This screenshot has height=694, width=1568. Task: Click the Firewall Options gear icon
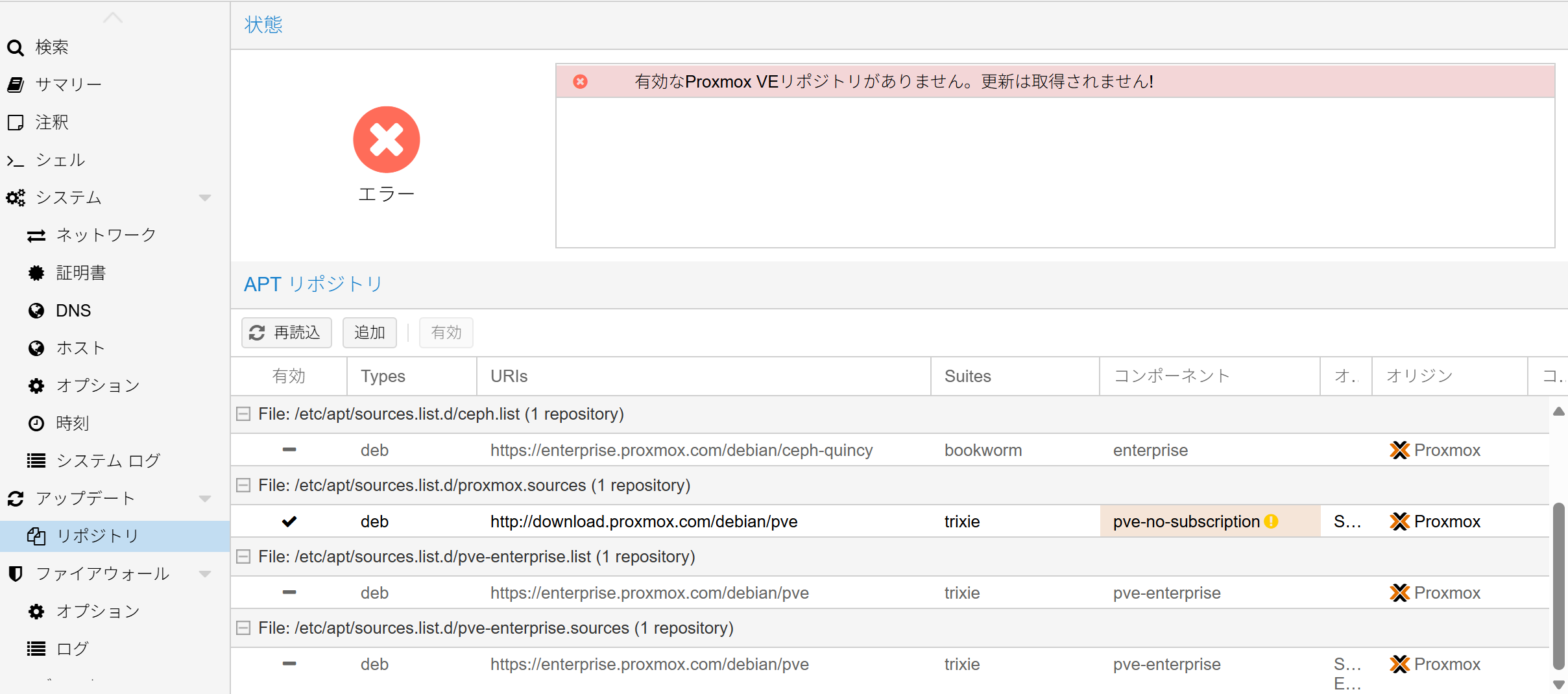point(36,612)
